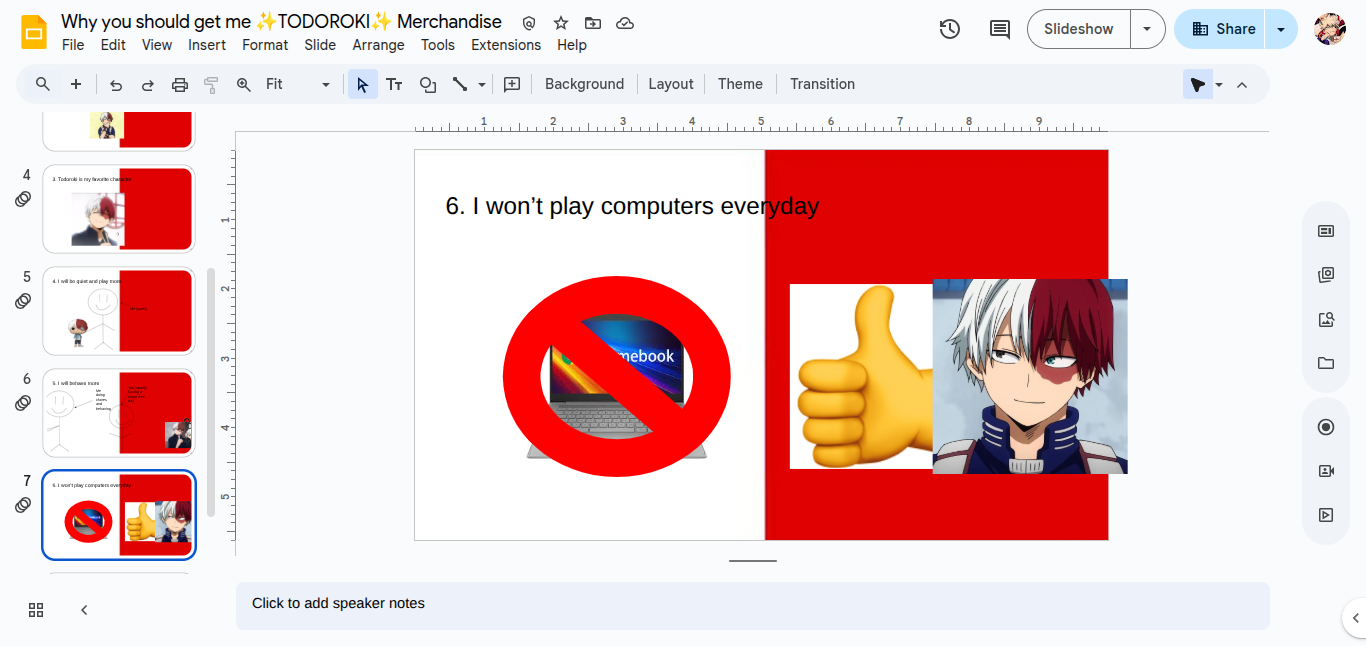1366x646 pixels.
Task: Undo the last action
Action: point(116,84)
